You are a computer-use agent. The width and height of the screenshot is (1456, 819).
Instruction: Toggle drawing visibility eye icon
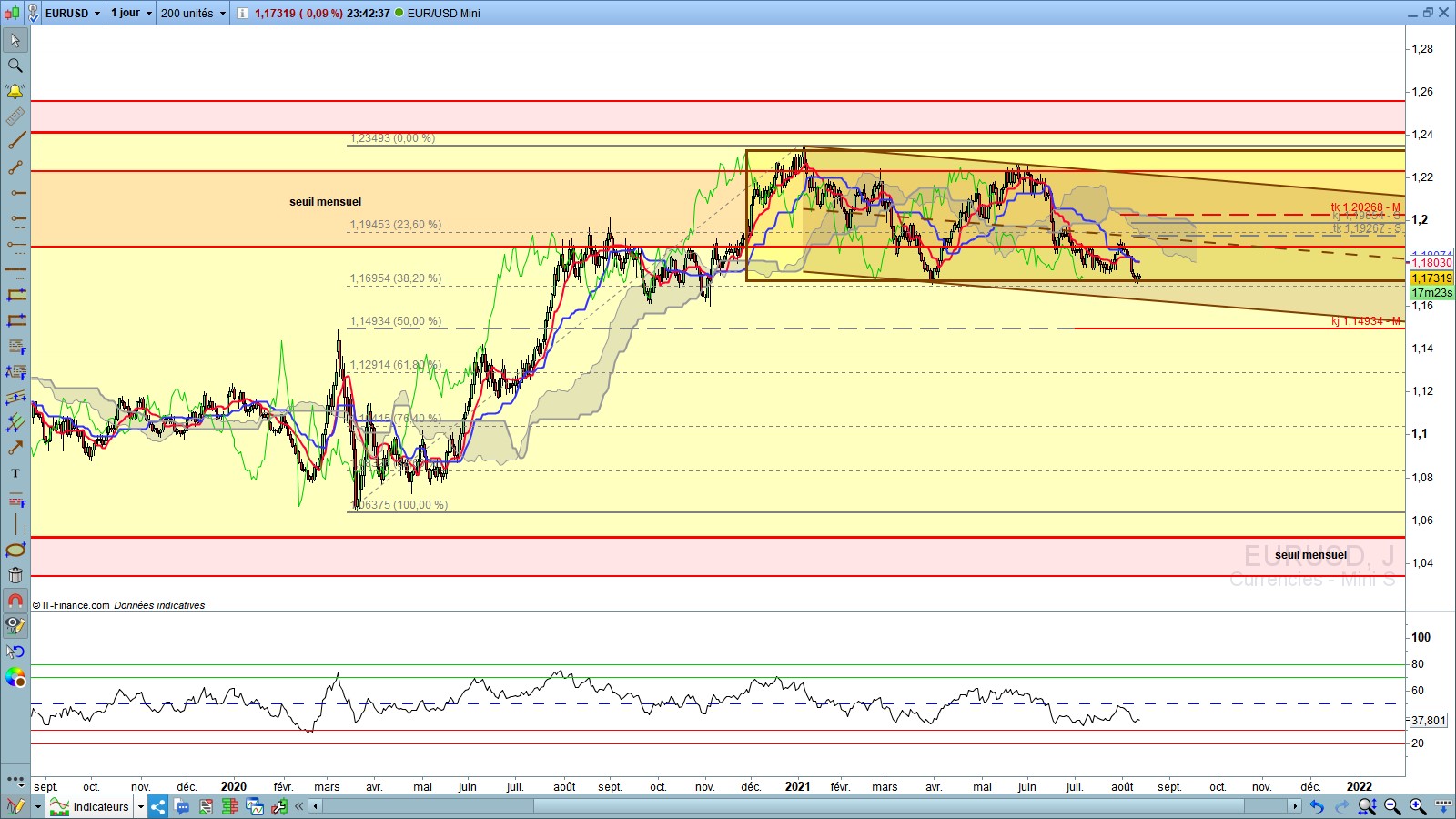[15, 625]
